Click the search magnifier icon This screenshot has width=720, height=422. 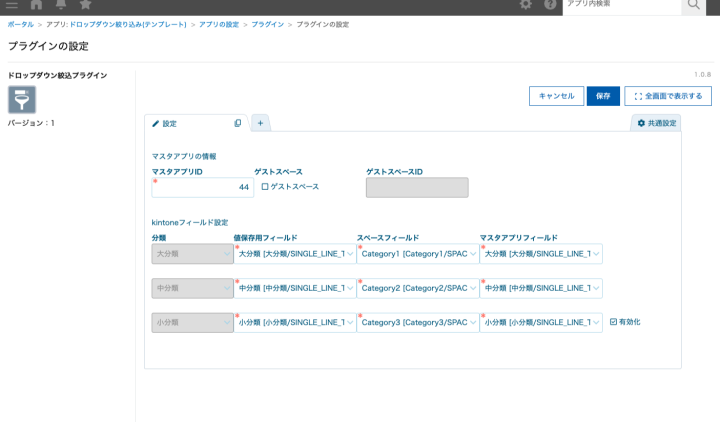(693, 6)
